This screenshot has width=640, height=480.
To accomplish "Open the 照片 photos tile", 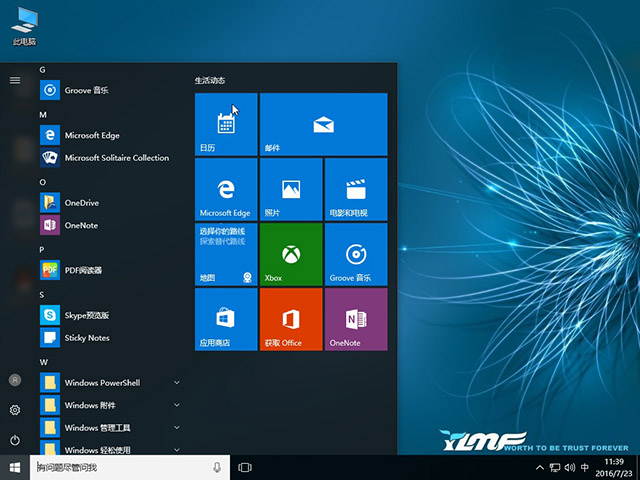I will coord(290,189).
